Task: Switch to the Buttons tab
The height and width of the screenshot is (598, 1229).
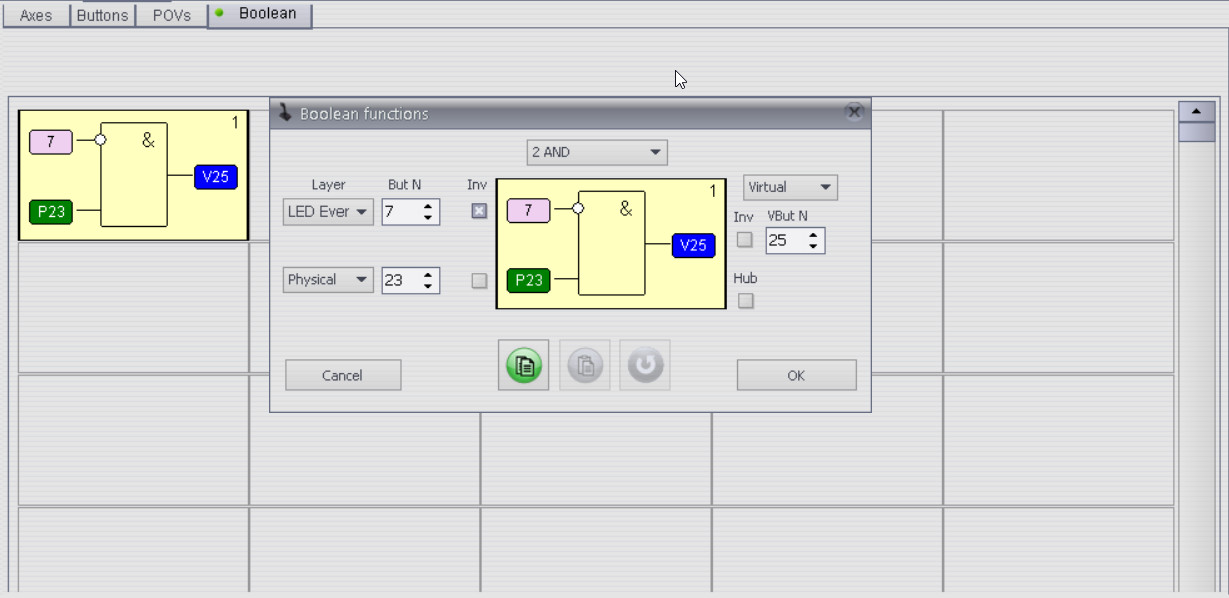Action: 102,16
